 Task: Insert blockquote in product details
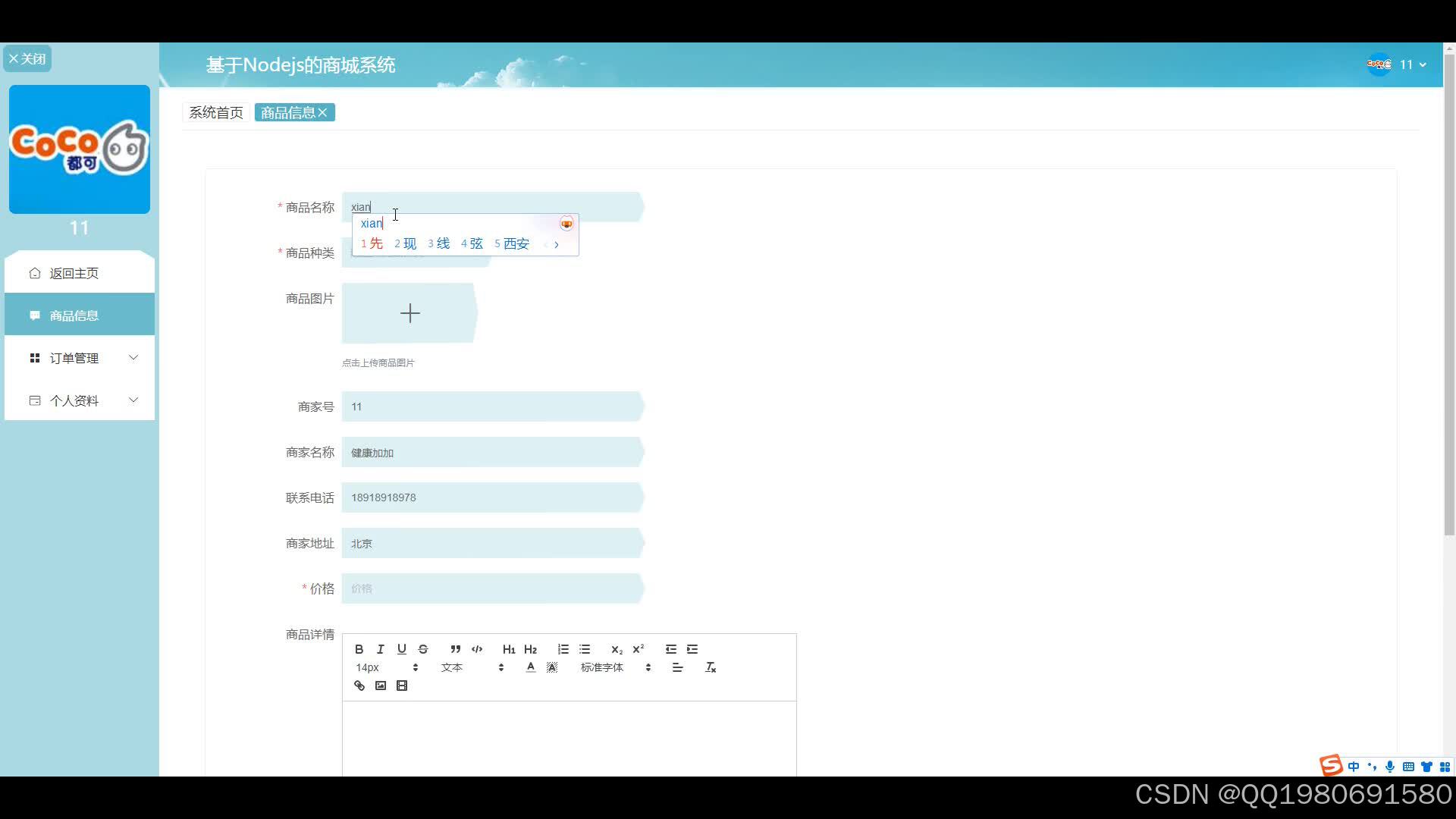[455, 649]
